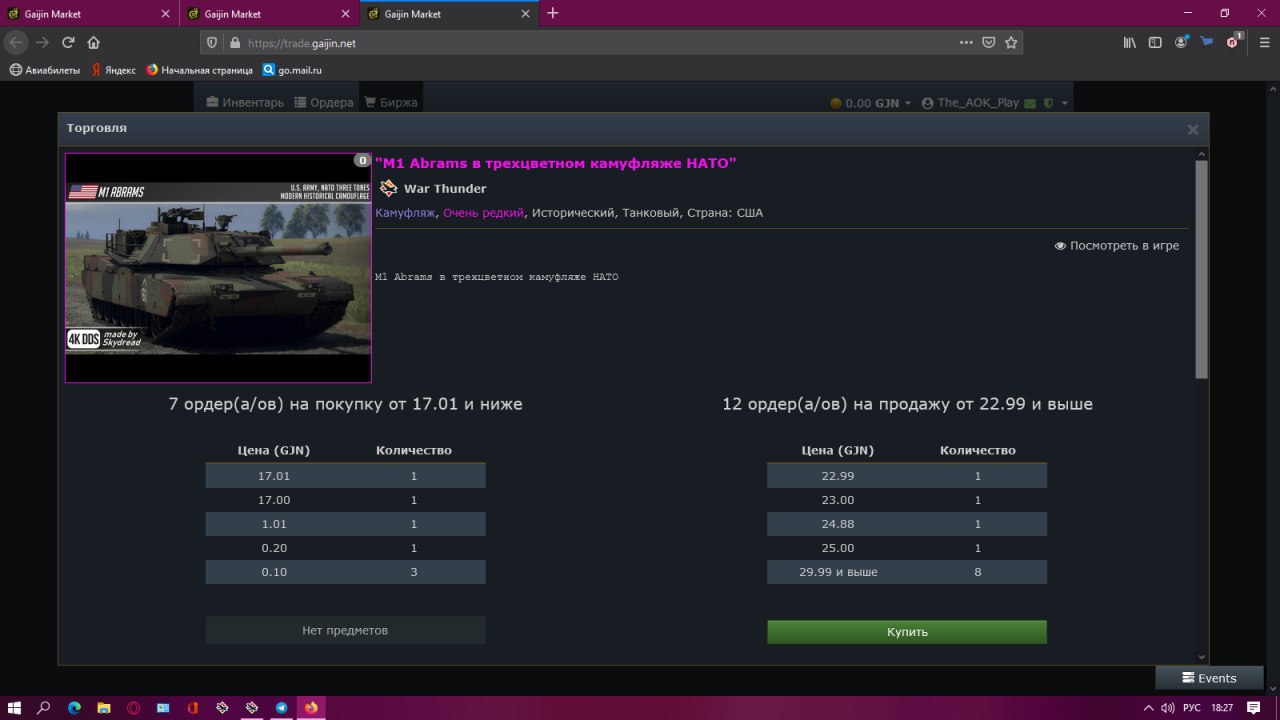1280x720 pixels.
Task: Click the Нет предметов button
Action: (x=345, y=630)
